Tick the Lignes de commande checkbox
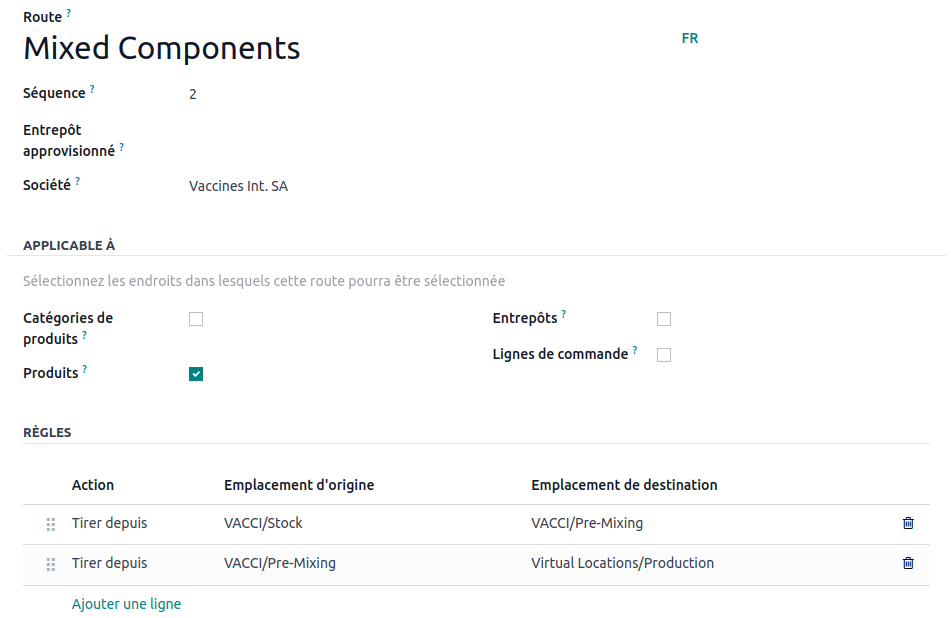The image size is (951, 618). point(664,355)
